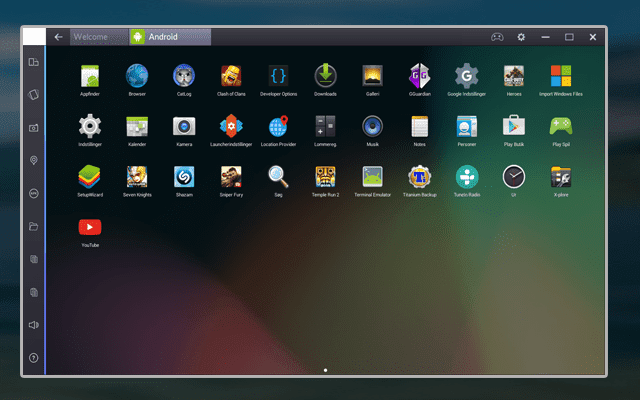Image resolution: width=640 pixels, height=400 pixels.
Task: Launch the Play Spil app
Action: pos(561,126)
